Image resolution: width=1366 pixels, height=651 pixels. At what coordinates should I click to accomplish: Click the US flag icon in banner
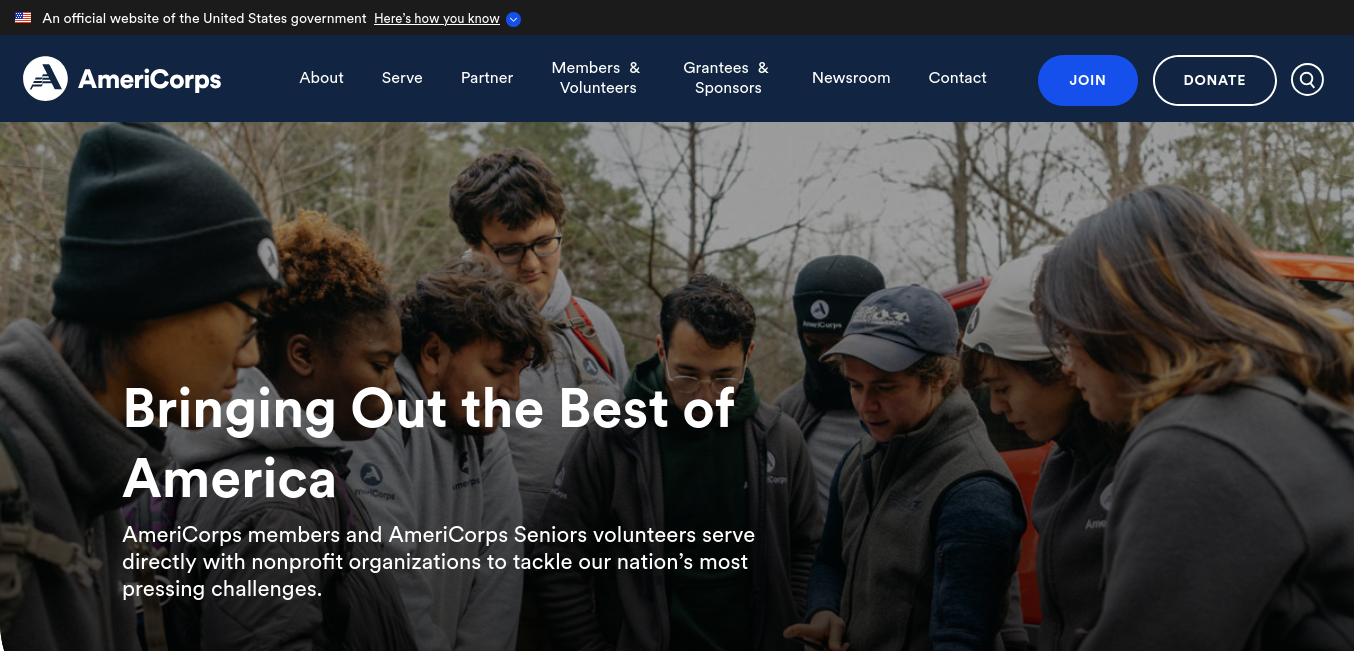pos(23,18)
